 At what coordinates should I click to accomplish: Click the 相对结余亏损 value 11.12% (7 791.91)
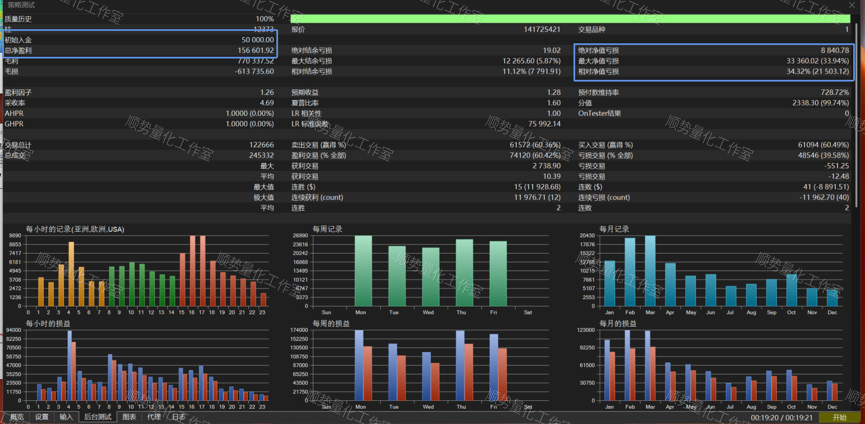(x=532, y=71)
